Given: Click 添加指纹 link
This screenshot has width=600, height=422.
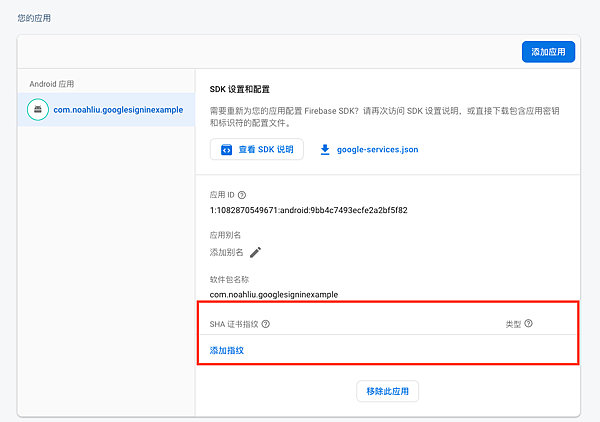Looking at the screenshot, I should pyautogui.click(x=227, y=350).
